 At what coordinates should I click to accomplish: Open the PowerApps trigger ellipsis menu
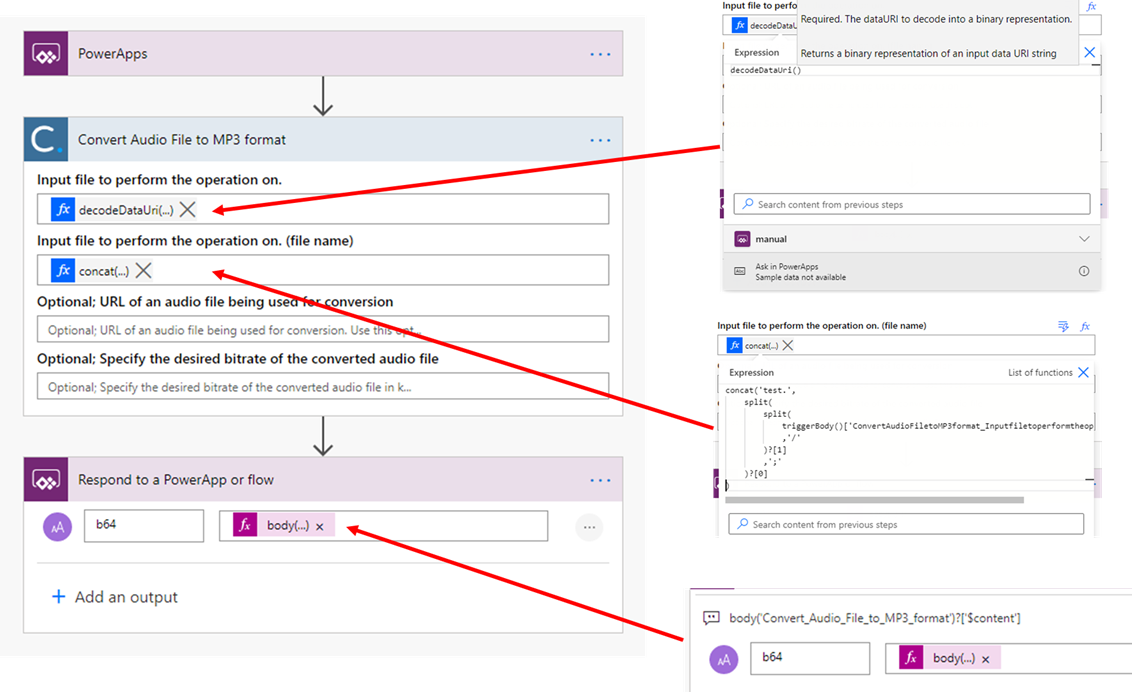(600, 54)
